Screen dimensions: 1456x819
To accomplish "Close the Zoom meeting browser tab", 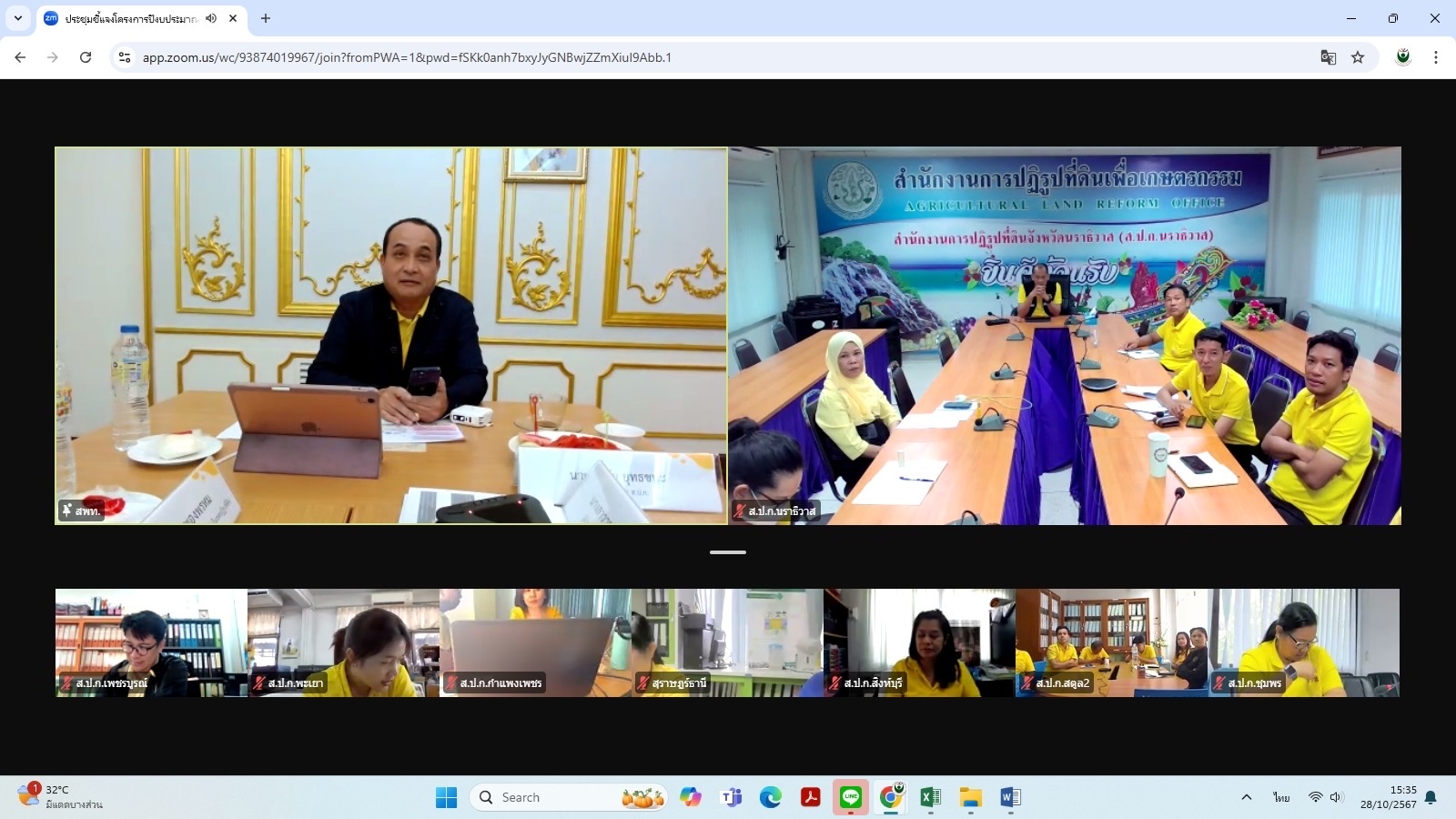I will point(233,18).
